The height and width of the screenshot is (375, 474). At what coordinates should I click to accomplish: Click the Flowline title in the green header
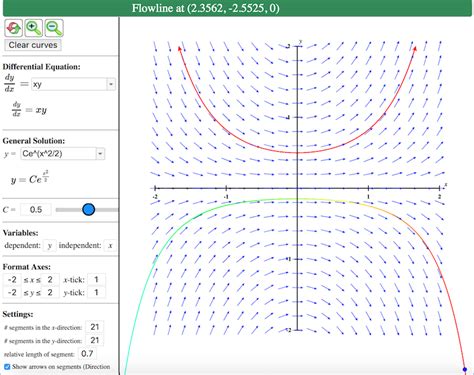click(x=206, y=8)
